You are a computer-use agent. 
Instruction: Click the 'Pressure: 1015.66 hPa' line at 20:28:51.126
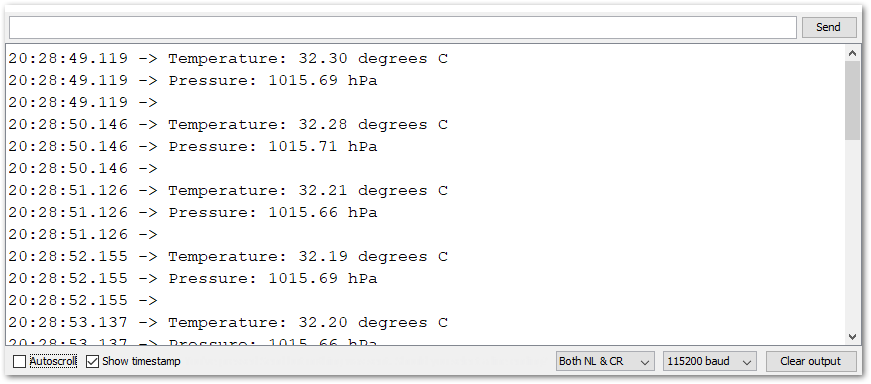[193, 212]
